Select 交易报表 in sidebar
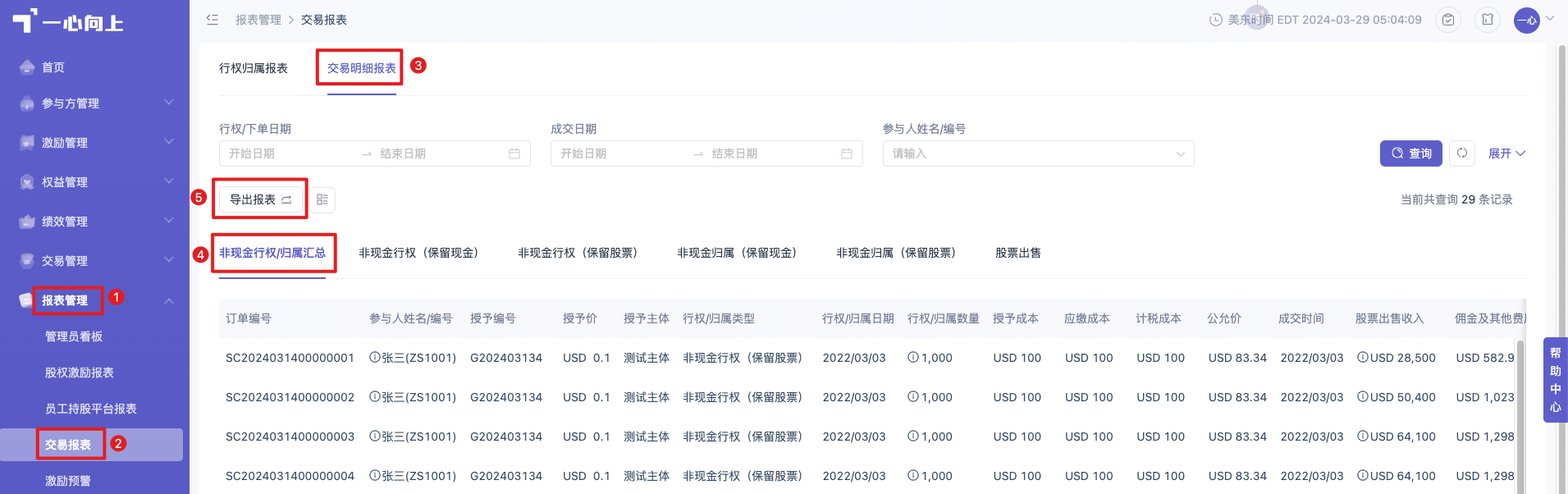The height and width of the screenshot is (494, 1568). coord(68,445)
